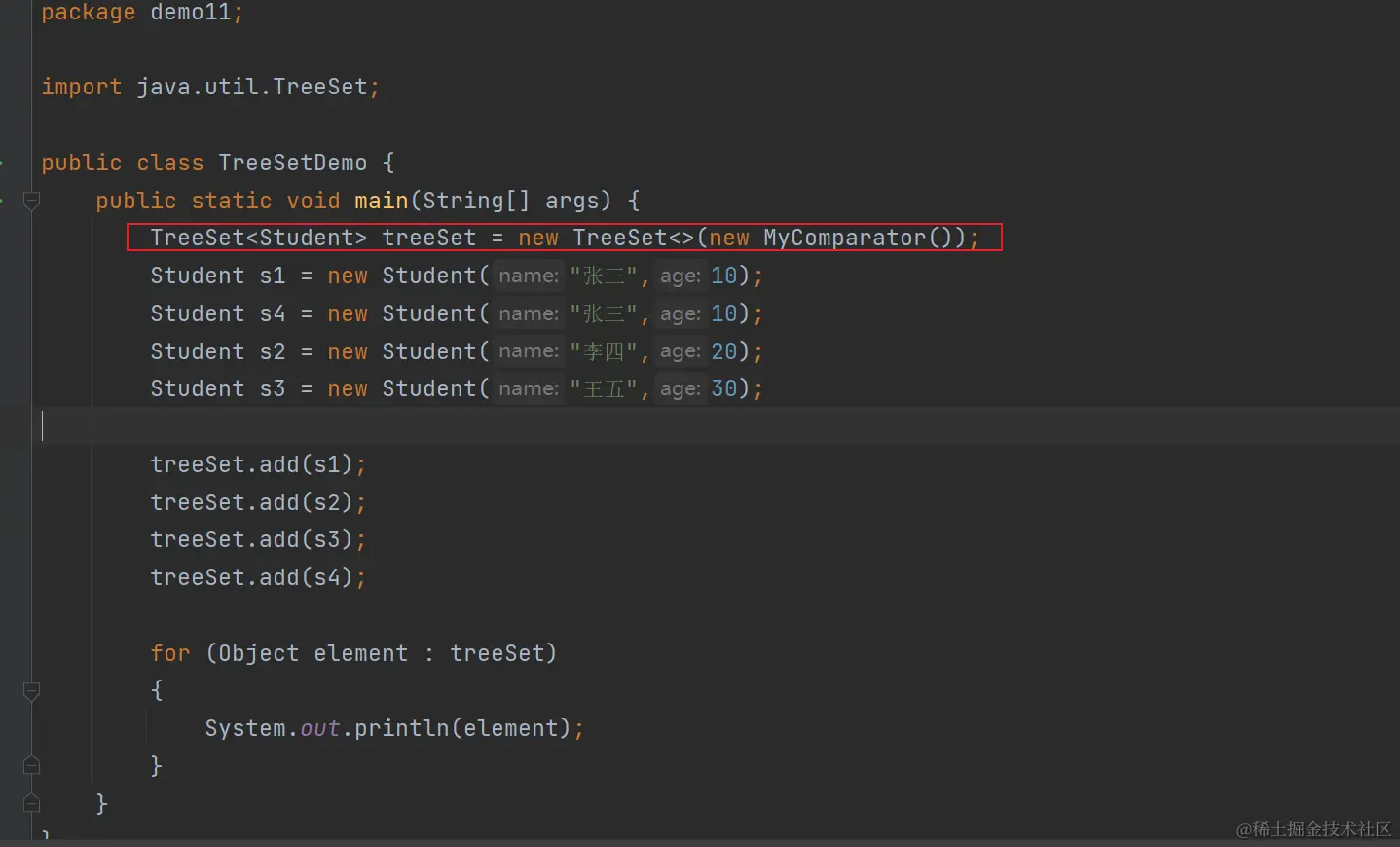This screenshot has width=1400, height=847.
Task: Collapse the main method fold marker
Action: pos(31,201)
